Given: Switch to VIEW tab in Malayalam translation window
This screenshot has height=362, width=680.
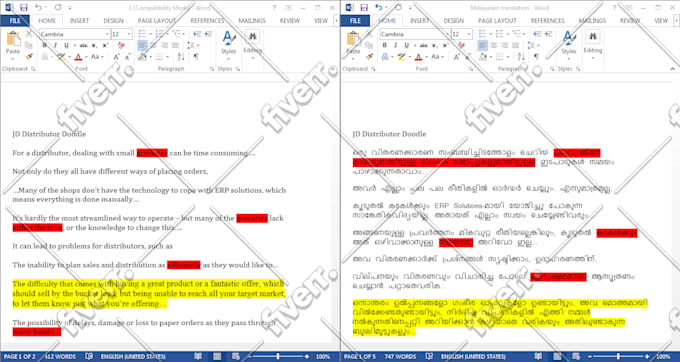Looking at the screenshot, I should click(x=661, y=21).
